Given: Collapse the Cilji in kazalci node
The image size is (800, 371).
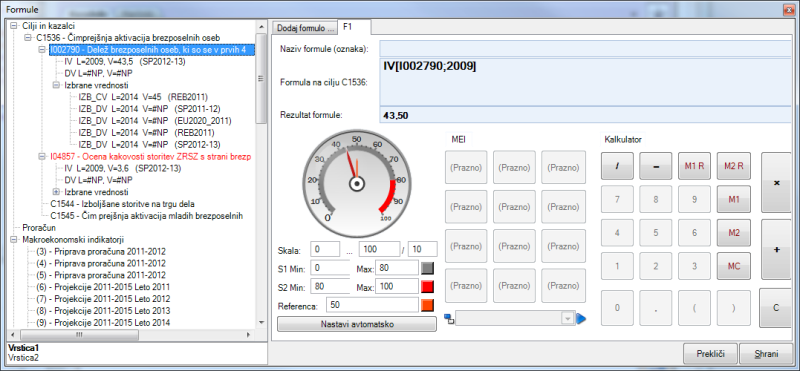Looking at the screenshot, I should point(14,25).
